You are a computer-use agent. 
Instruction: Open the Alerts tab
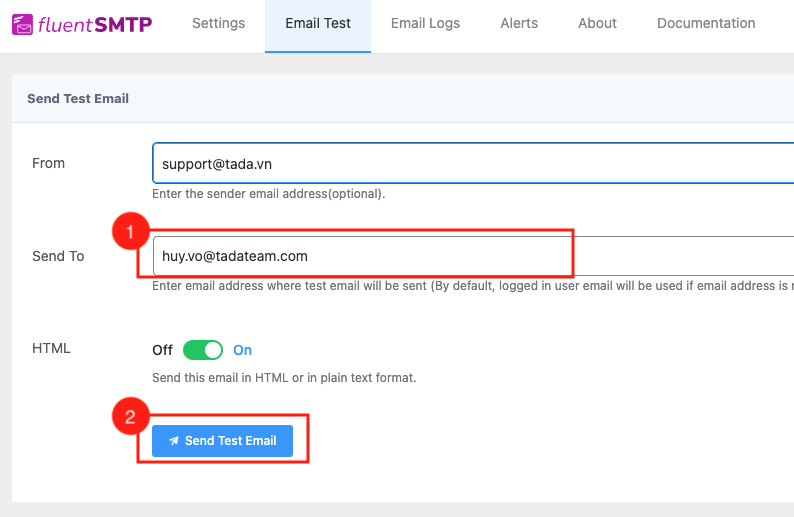(x=519, y=23)
